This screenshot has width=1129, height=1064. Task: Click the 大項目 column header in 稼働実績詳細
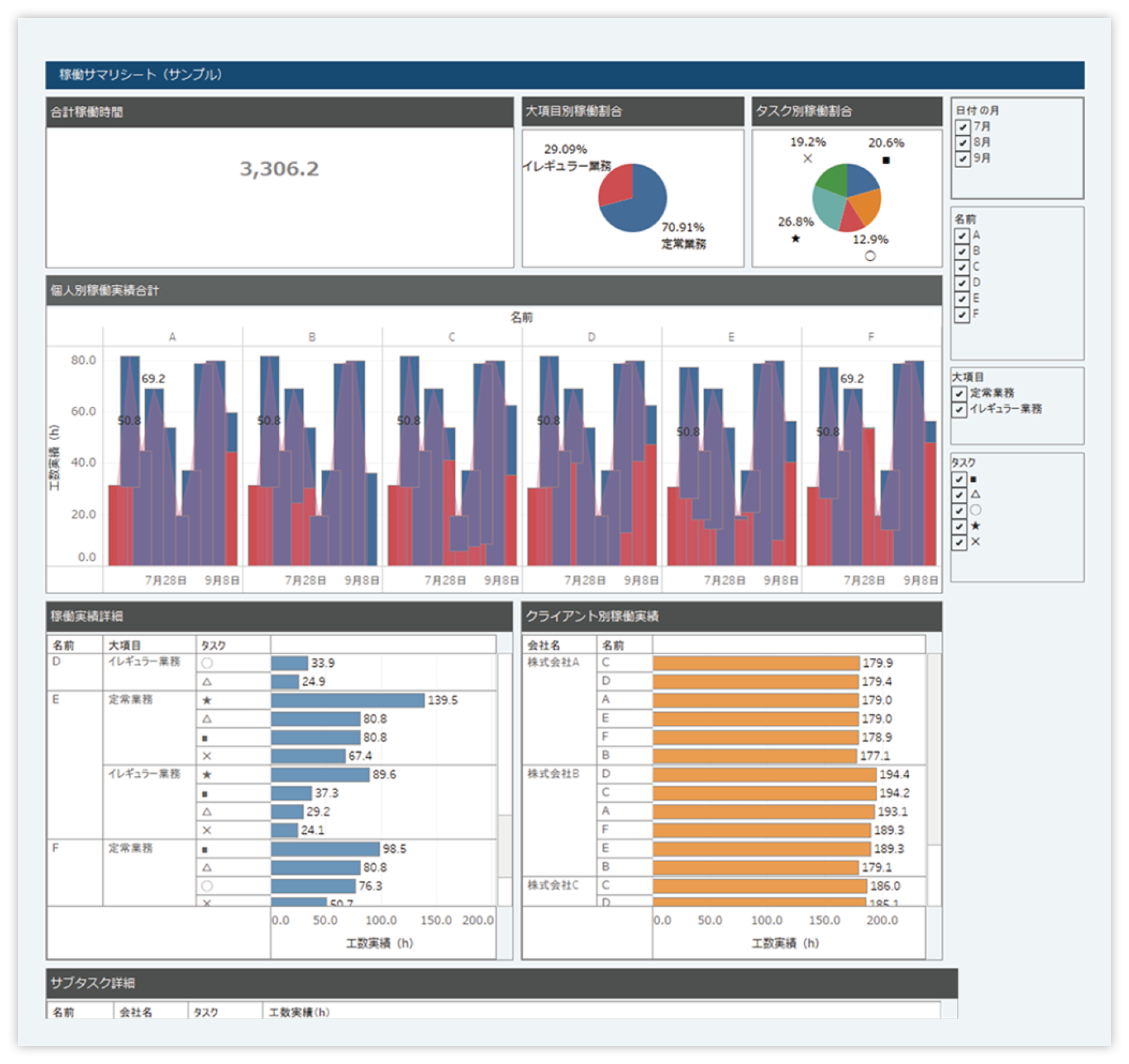click(125, 646)
